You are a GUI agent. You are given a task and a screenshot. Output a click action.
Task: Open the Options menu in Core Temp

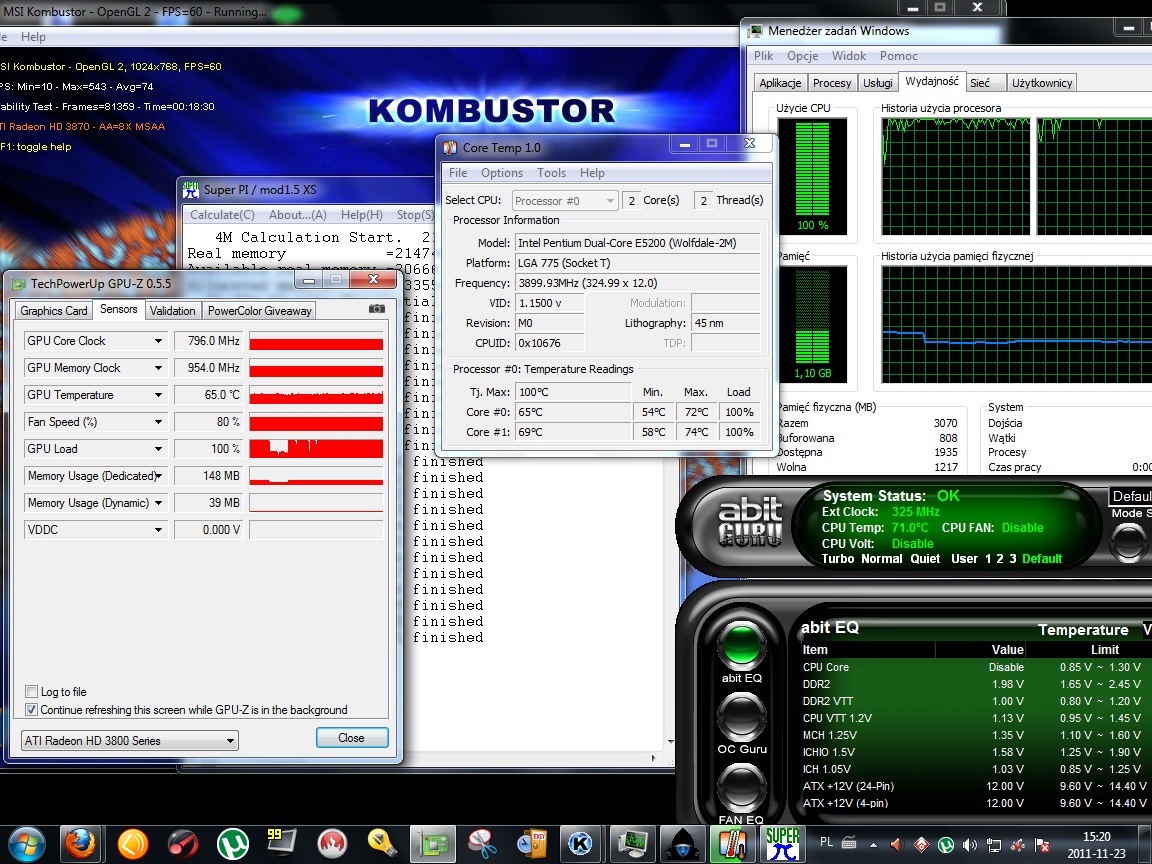pyautogui.click(x=502, y=173)
